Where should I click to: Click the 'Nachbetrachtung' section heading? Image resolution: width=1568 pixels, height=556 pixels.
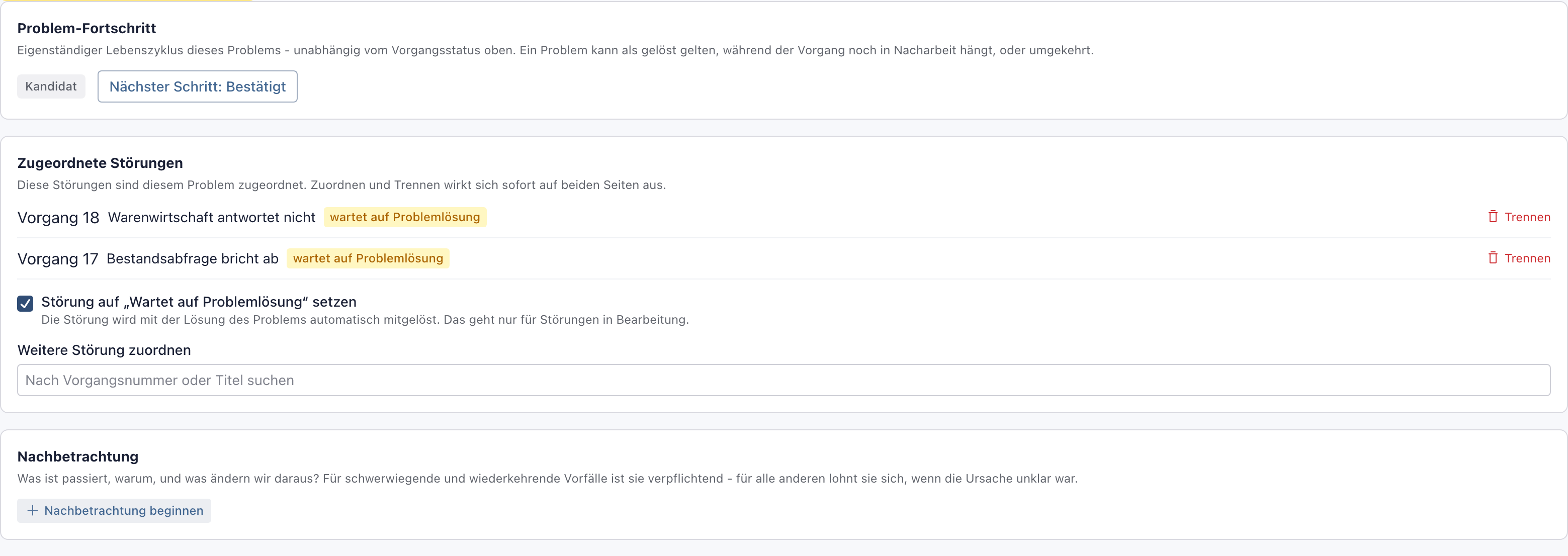(x=78, y=456)
